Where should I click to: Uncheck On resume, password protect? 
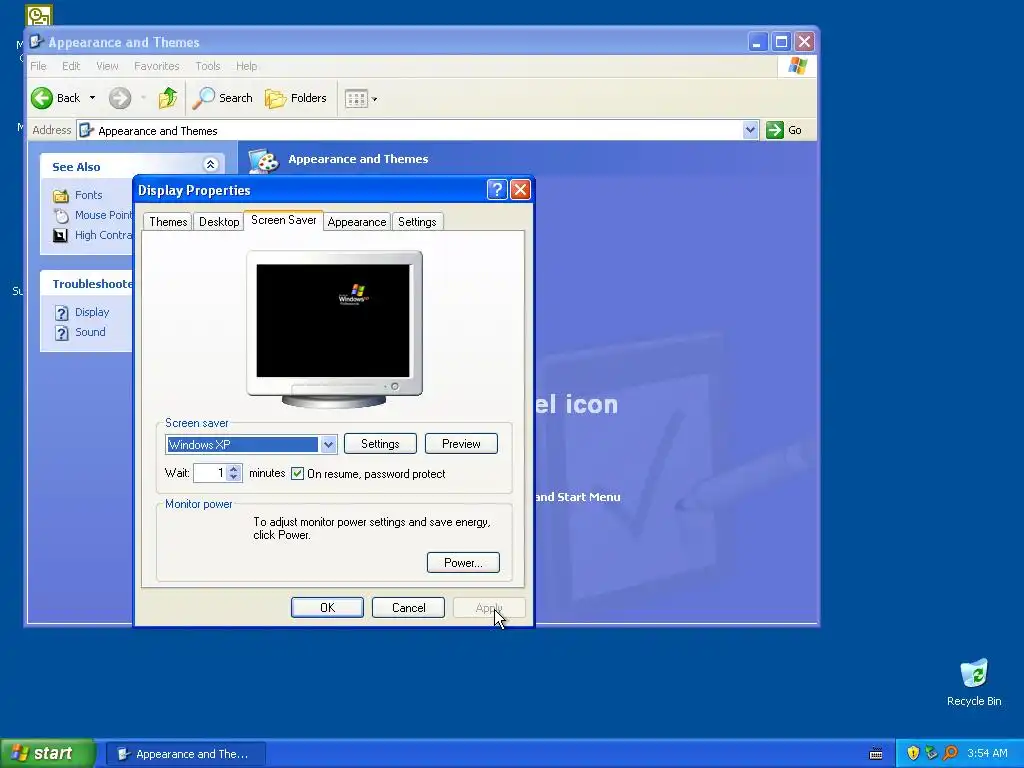297,473
